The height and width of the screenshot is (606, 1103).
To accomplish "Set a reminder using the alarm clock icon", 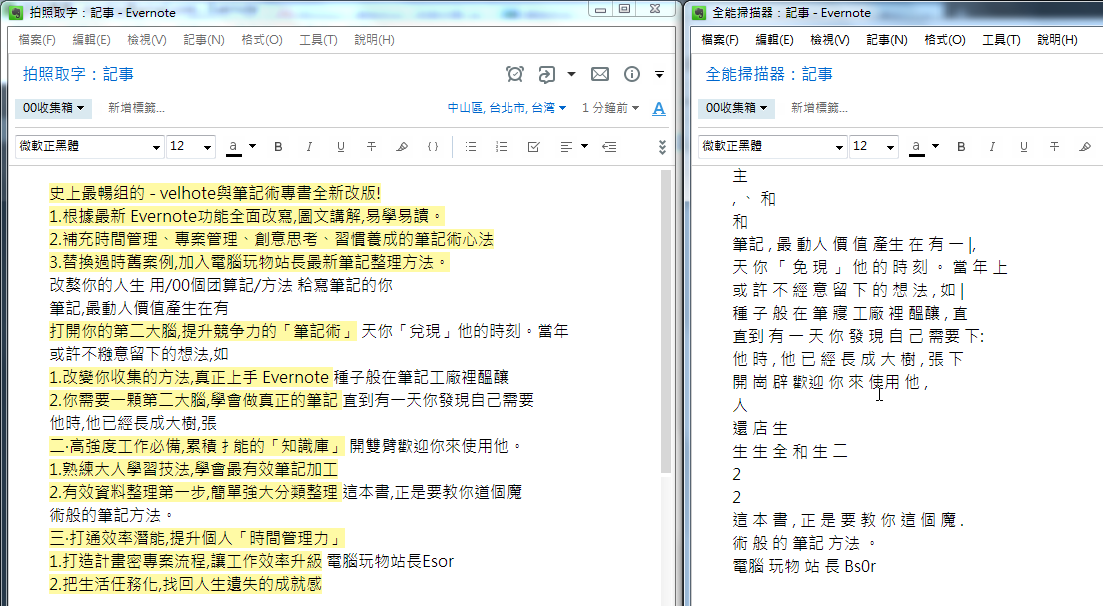I will [x=515, y=74].
